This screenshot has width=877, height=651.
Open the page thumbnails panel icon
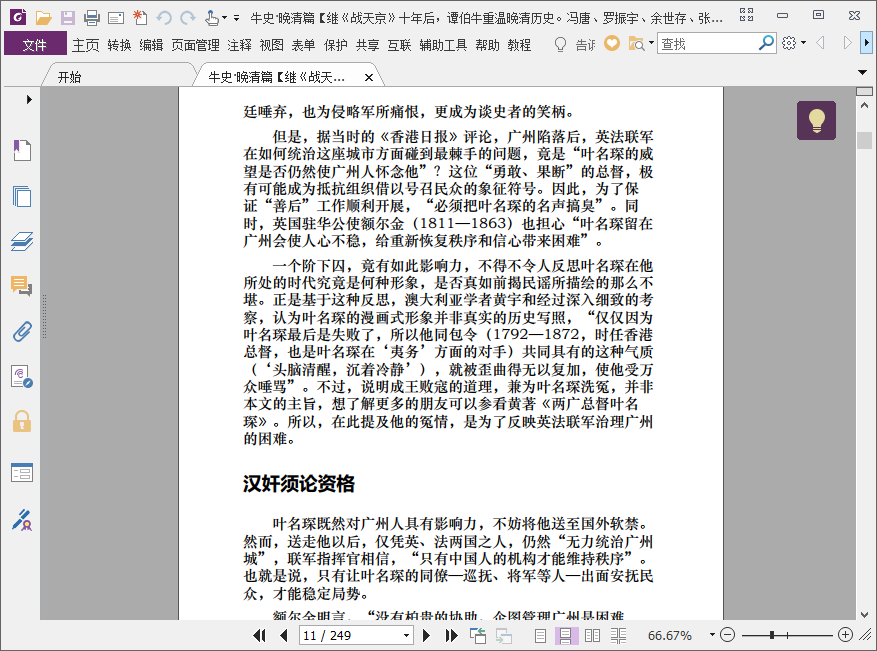(x=22, y=196)
